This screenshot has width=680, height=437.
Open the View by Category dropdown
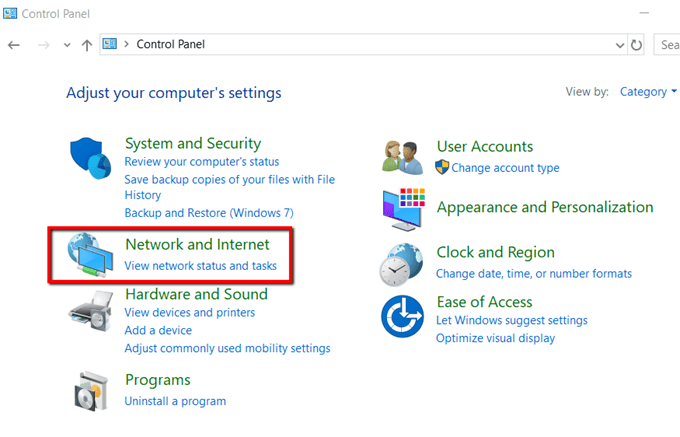(x=648, y=92)
